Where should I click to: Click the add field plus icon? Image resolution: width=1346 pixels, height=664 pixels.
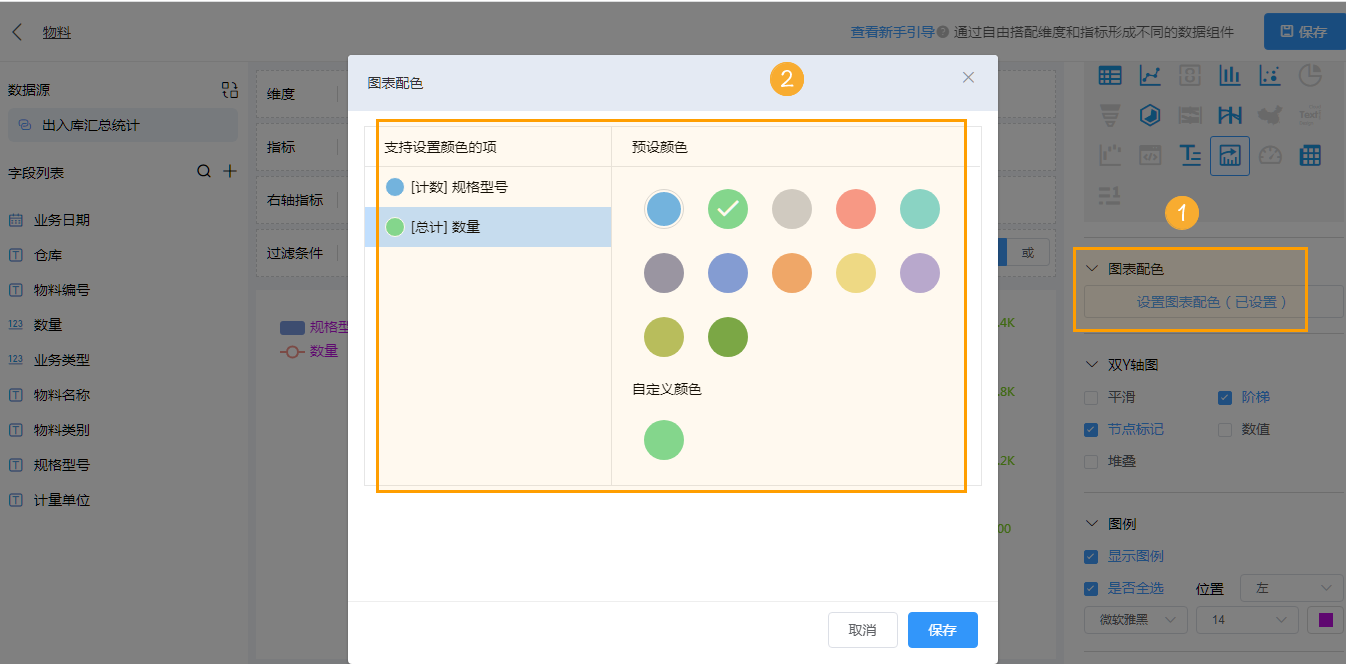[231, 171]
